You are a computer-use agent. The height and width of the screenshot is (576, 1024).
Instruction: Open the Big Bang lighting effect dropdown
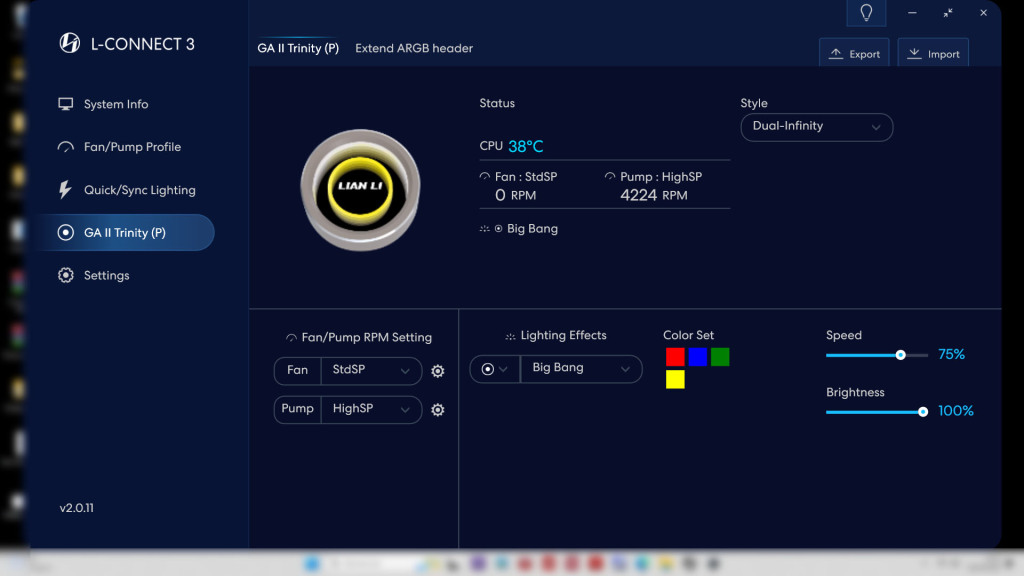pos(581,368)
